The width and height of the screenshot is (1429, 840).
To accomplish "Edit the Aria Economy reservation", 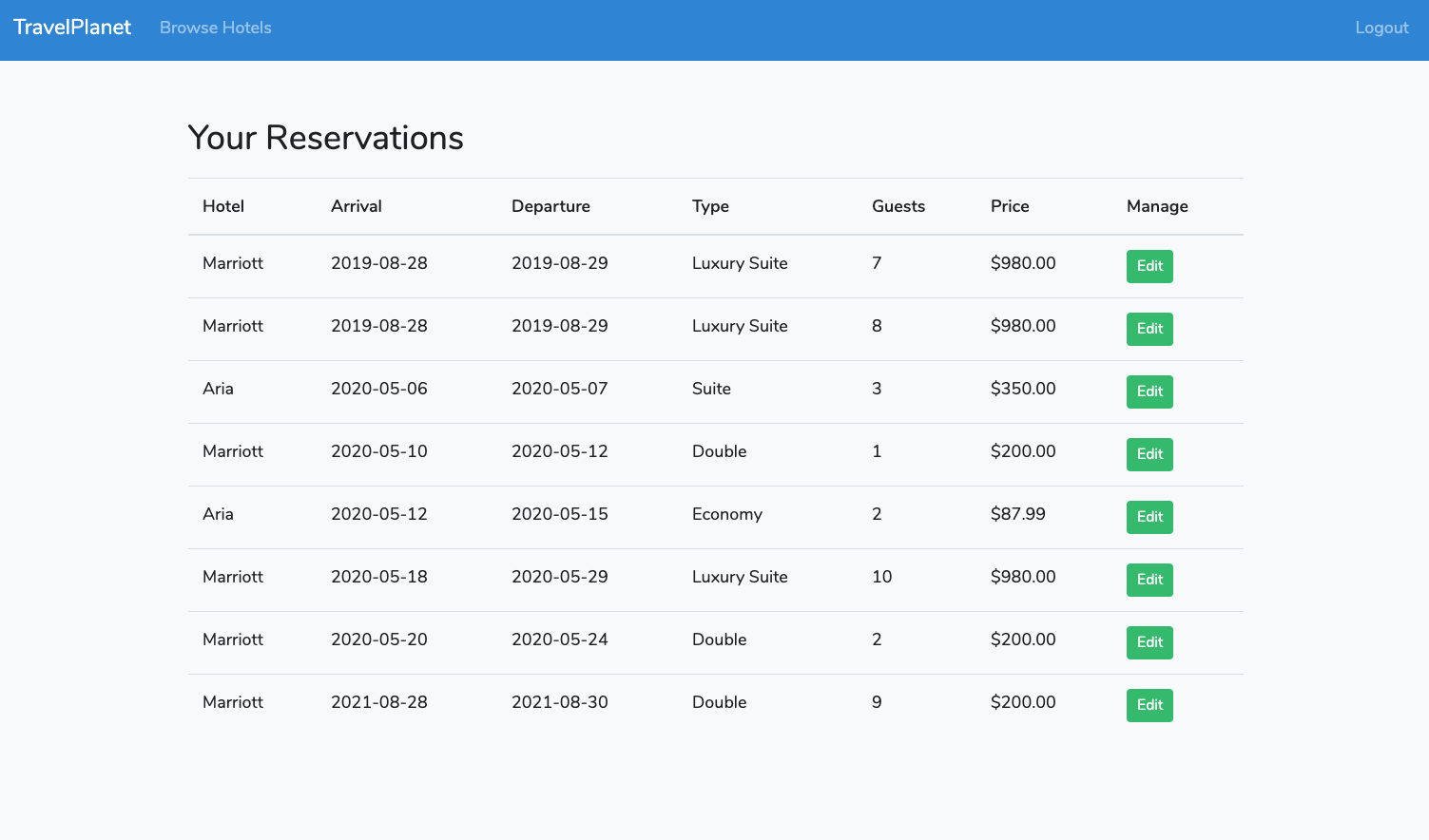I will (x=1149, y=517).
